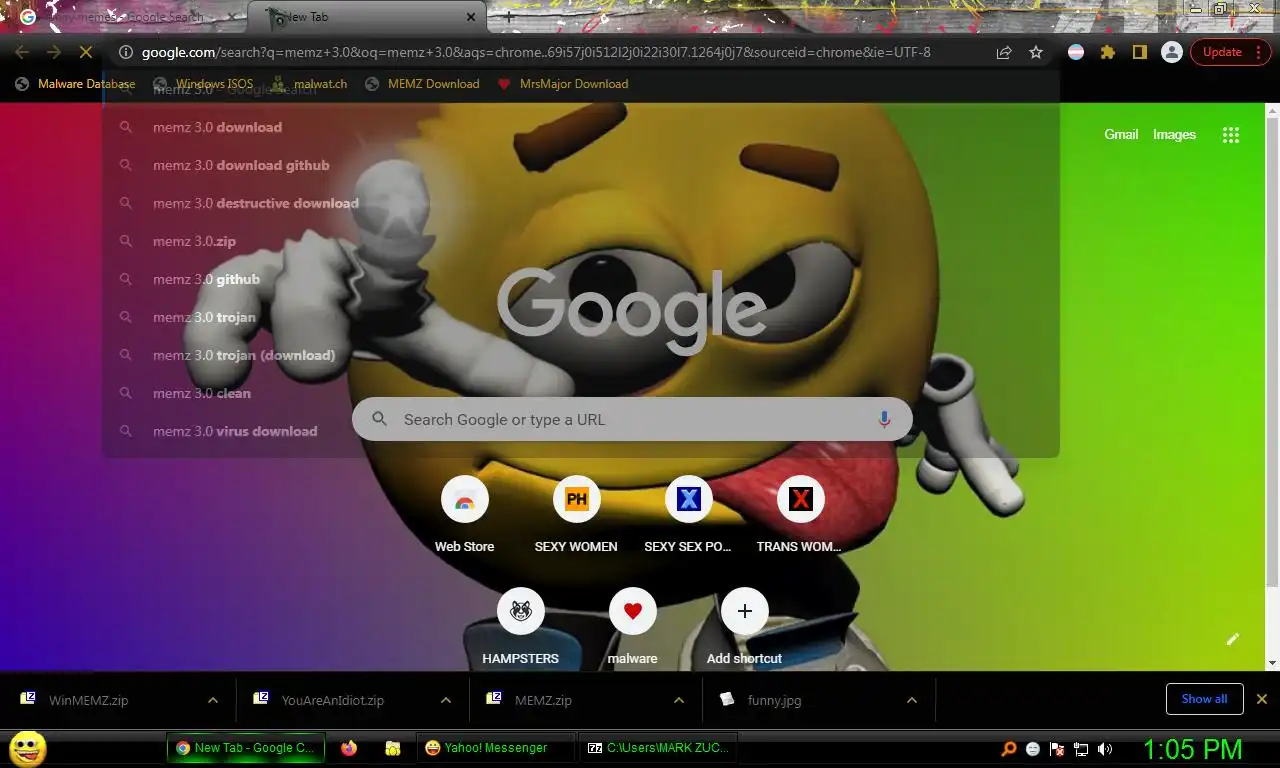The image size is (1280, 768).
Task: Open the SEXY WOMEN shortcut tile
Action: [x=576, y=515]
